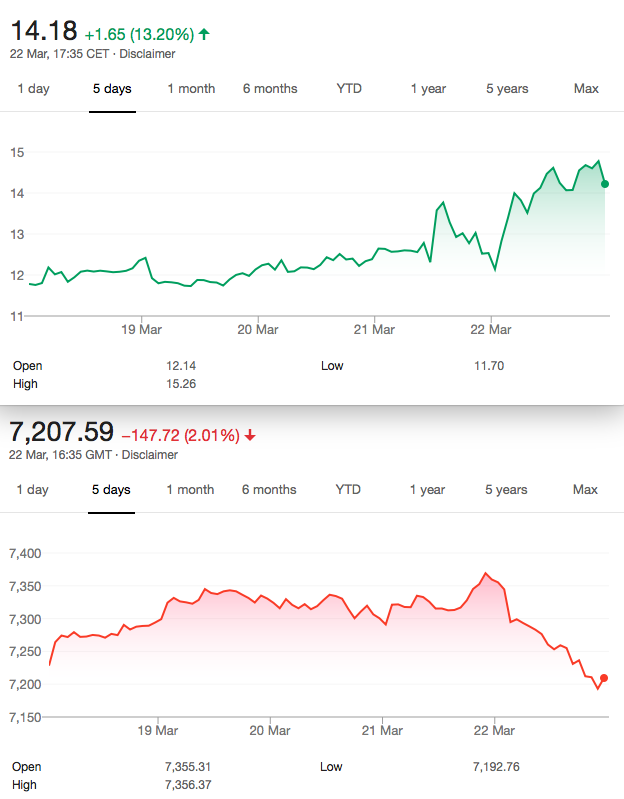Open Disclaimer link under 14.18 price
Image resolution: width=624 pixels, height=799 pixels.
(147, 54)
